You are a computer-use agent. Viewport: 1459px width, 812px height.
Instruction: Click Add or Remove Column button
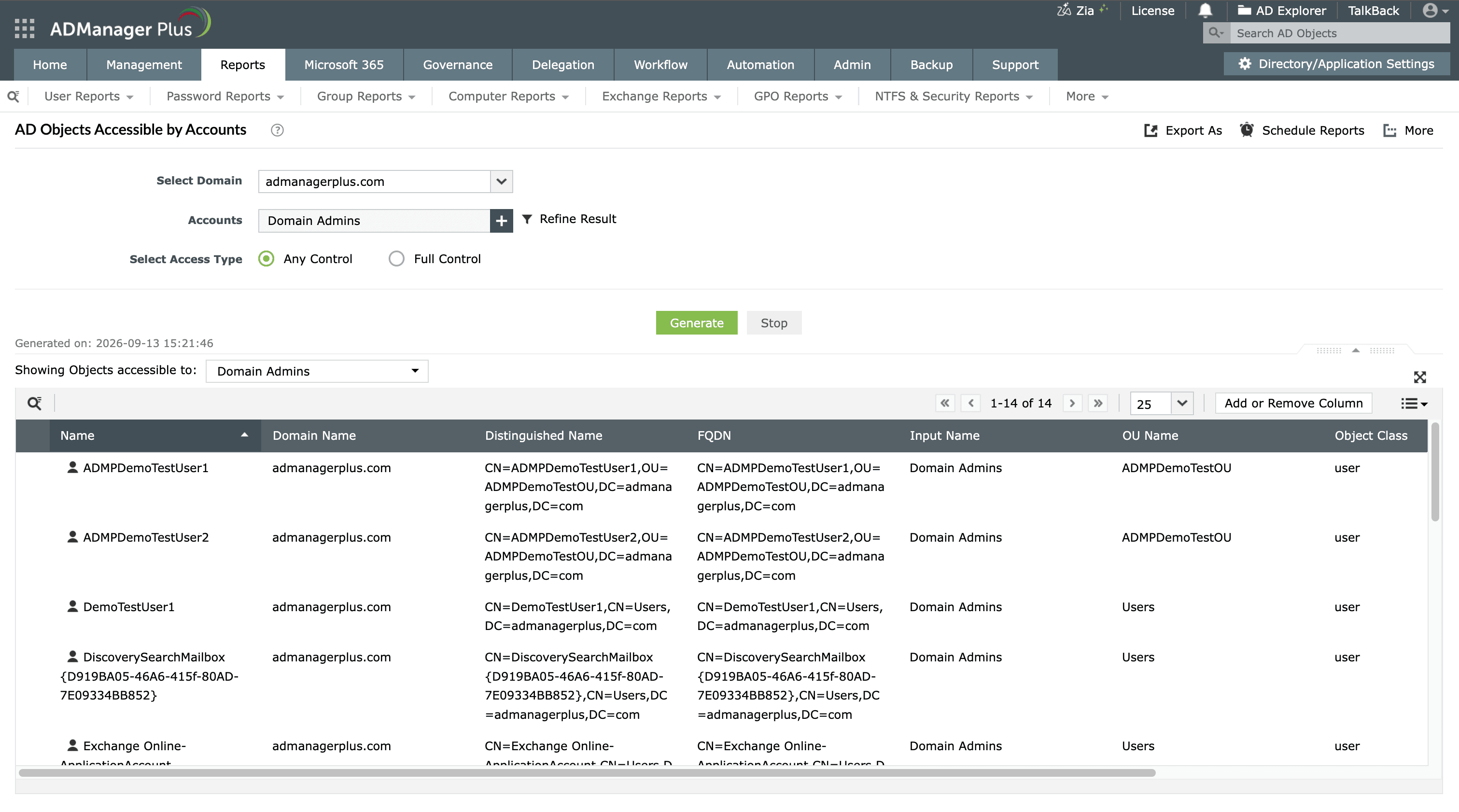pyautogui.click(x=1293, y=403)
